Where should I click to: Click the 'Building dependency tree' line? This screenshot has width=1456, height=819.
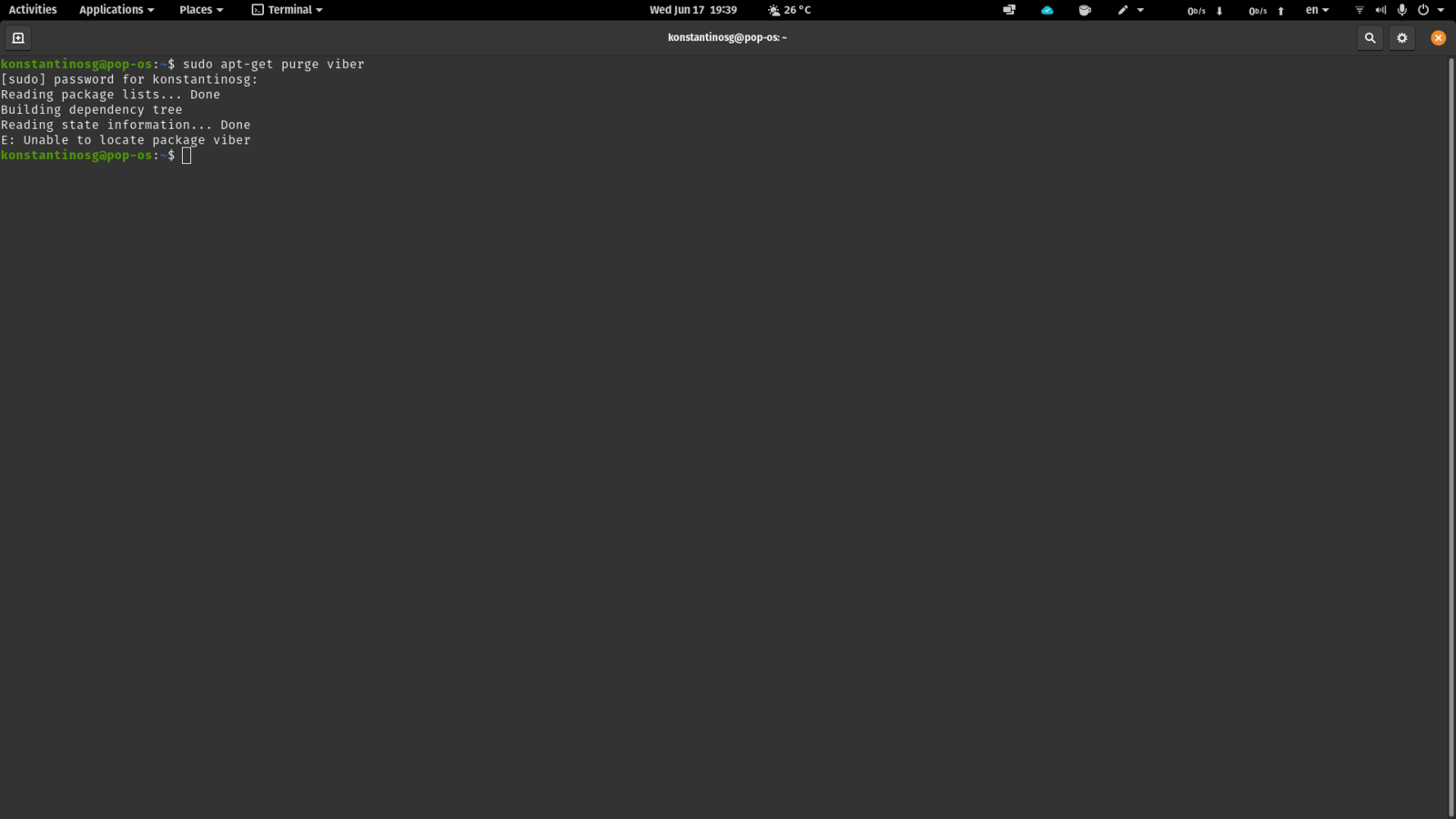92,110
